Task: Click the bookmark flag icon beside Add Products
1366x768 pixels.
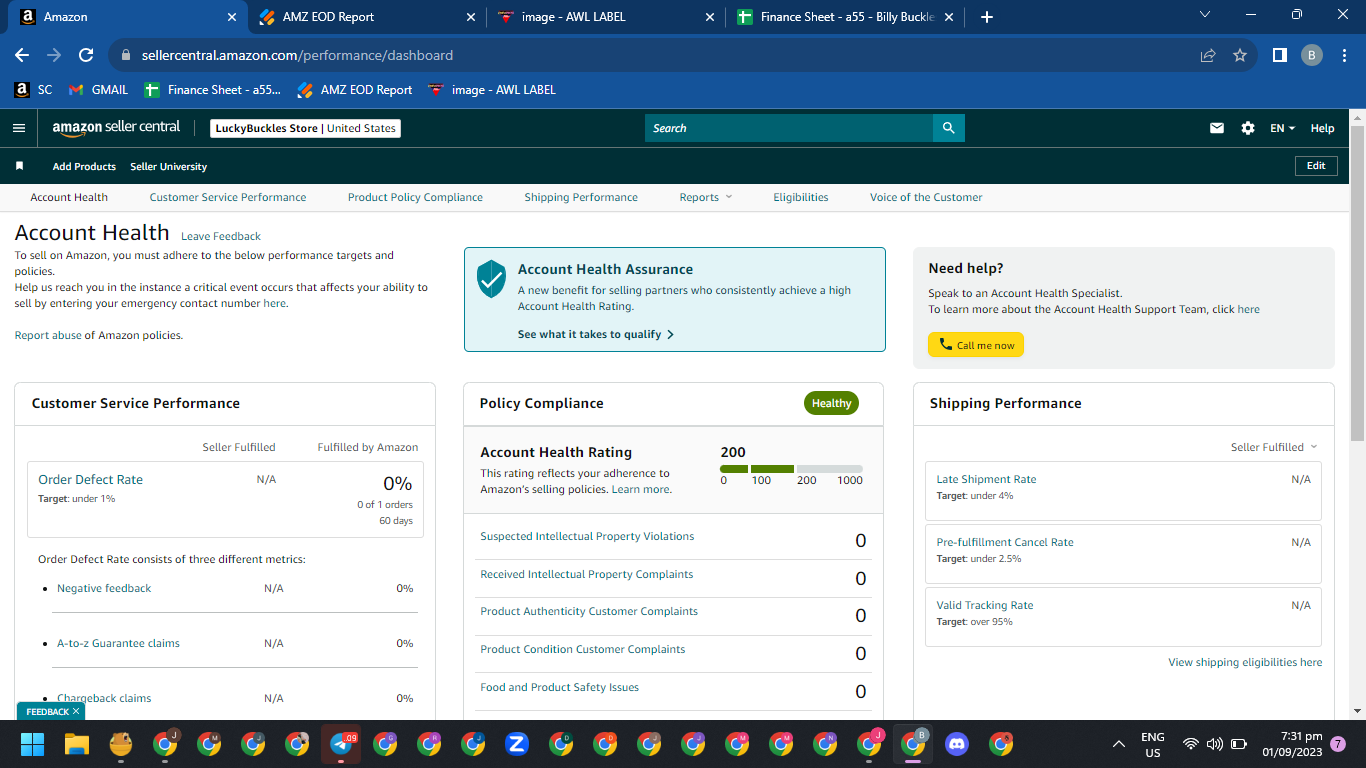Action: [19, 166]
